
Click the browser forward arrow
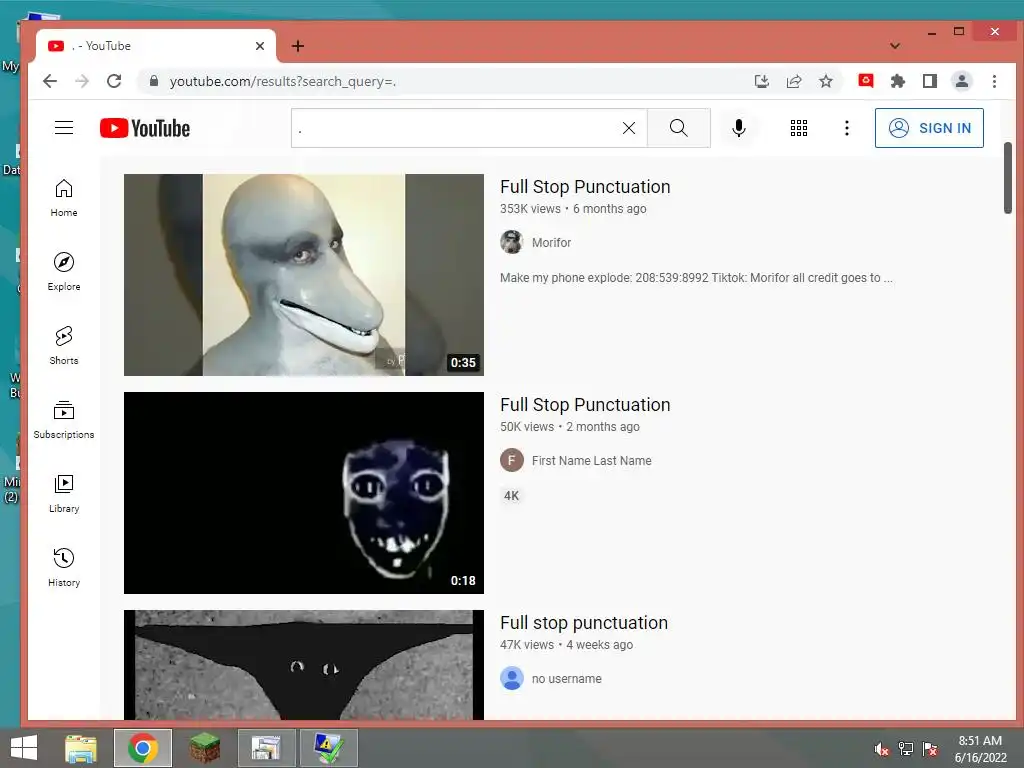(82, 81)
